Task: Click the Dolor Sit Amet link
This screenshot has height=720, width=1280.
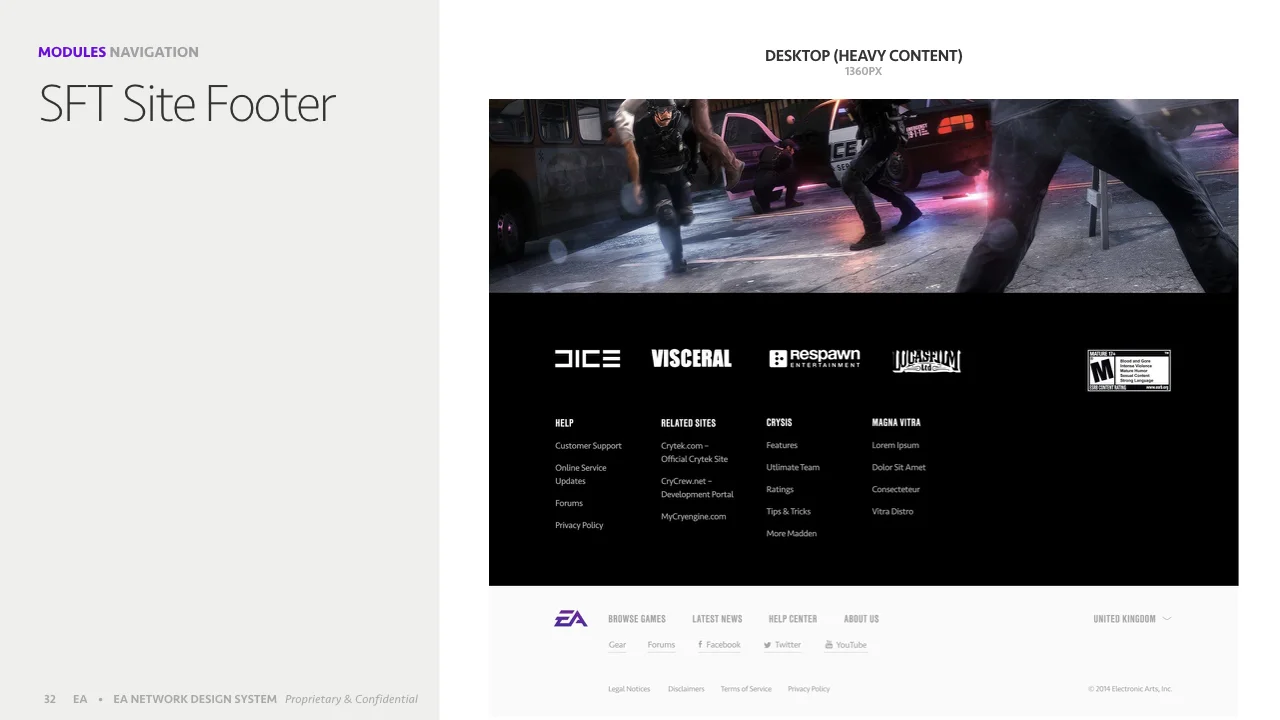Action: click(899, 468)
